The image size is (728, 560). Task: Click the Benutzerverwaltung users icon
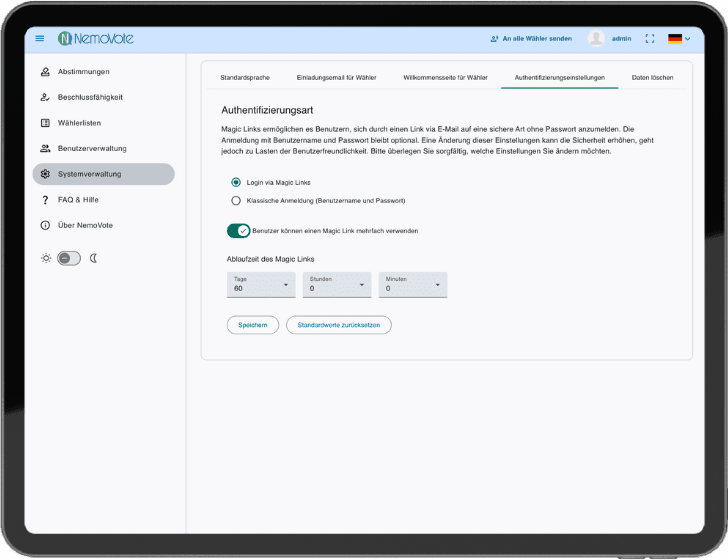tap(45, 149)
